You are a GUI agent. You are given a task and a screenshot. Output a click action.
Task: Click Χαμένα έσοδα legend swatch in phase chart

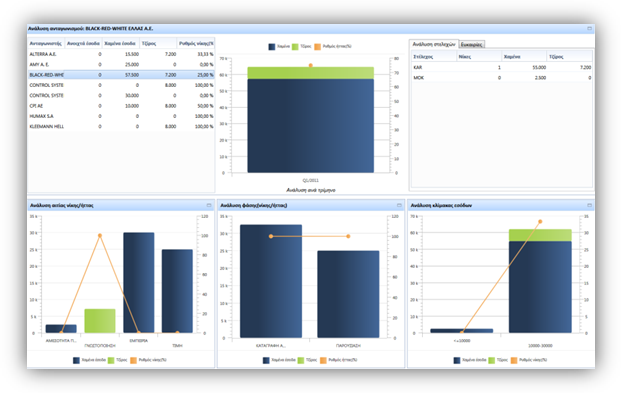click(266, 360)
